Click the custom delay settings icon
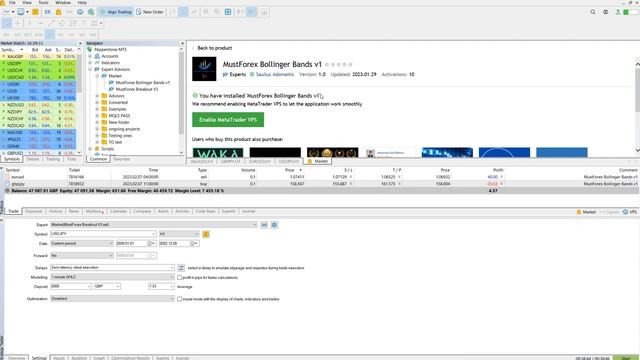This screenshot has height=360, width=640. [181, 268]
